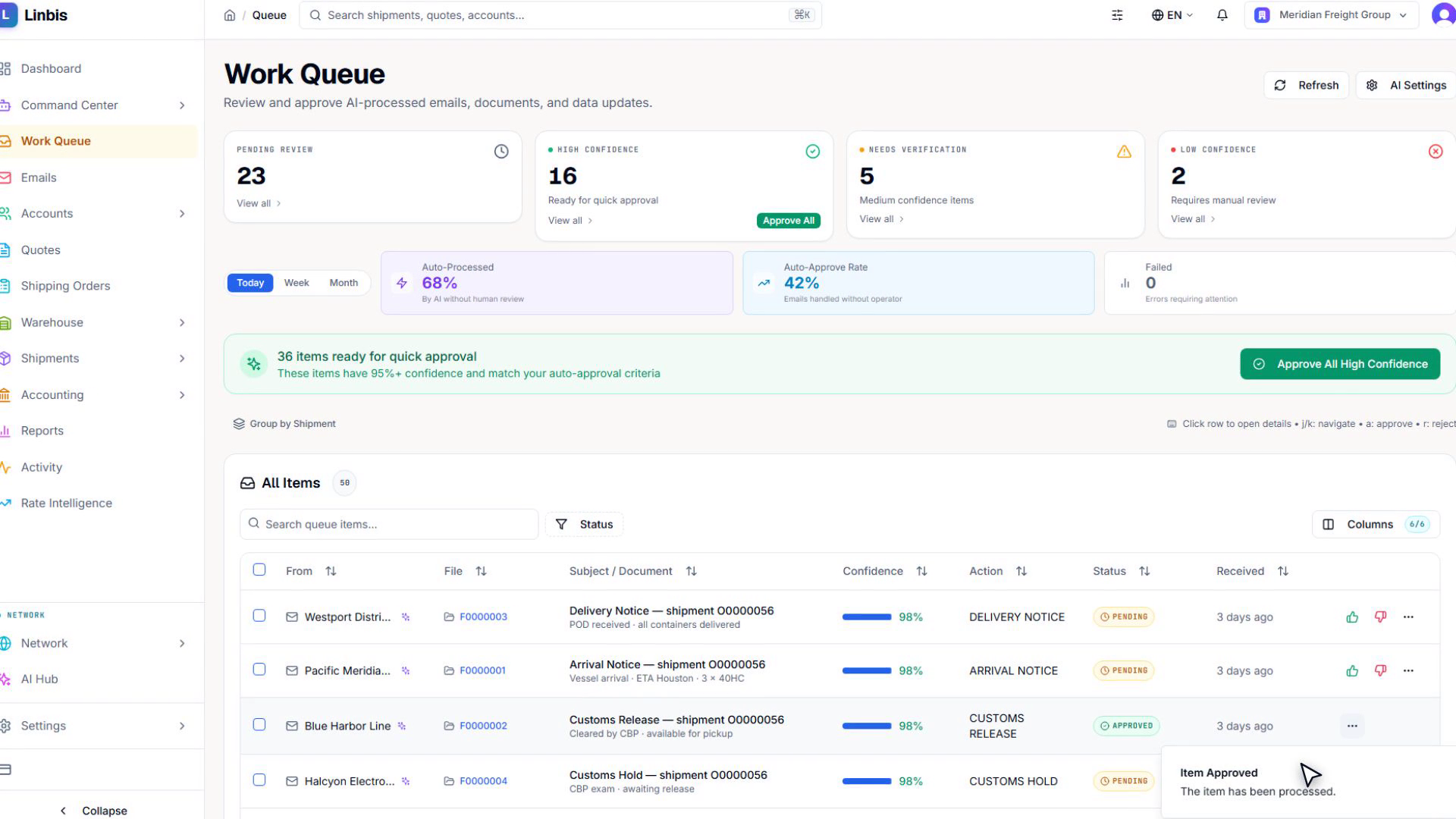
Task: Click View all on Pending Review card
Action: coord(259,204)
